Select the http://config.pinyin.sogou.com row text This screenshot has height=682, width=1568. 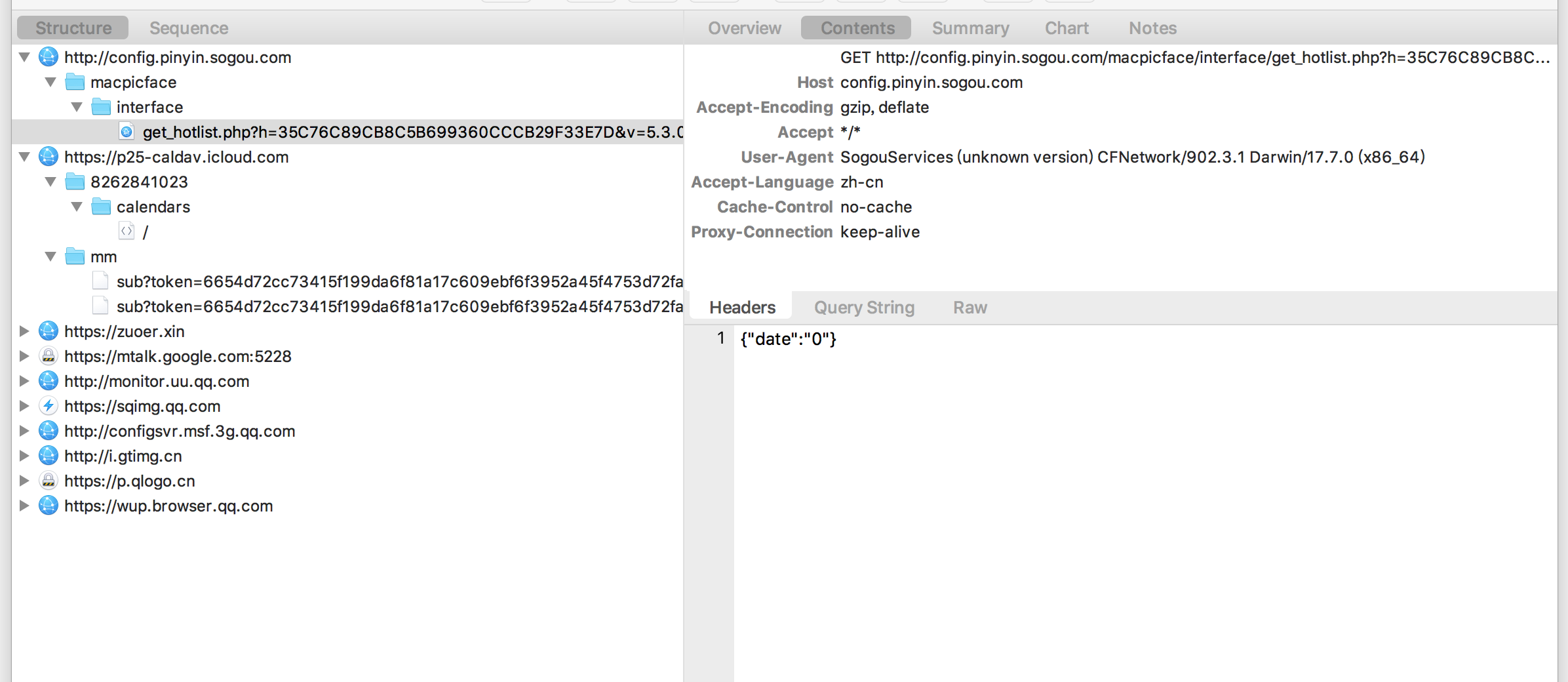click(x=178, y=57)
